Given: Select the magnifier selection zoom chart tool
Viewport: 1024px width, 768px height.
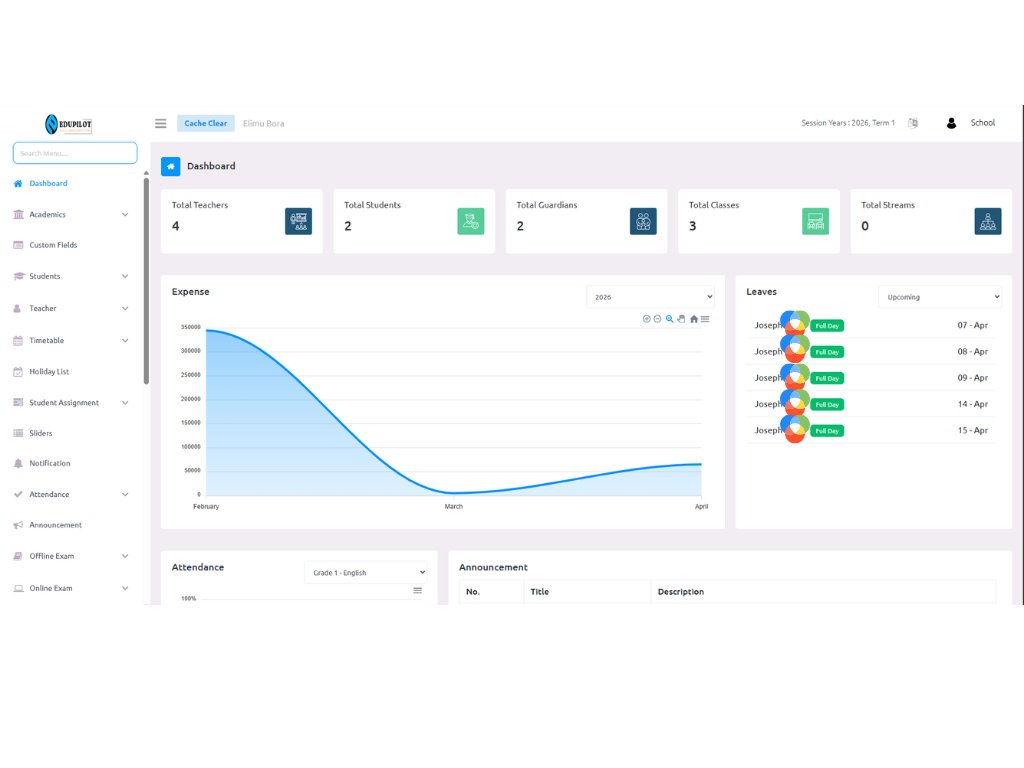Looking at the screenshot, I should pyautogui.click(x=670, y=319).
